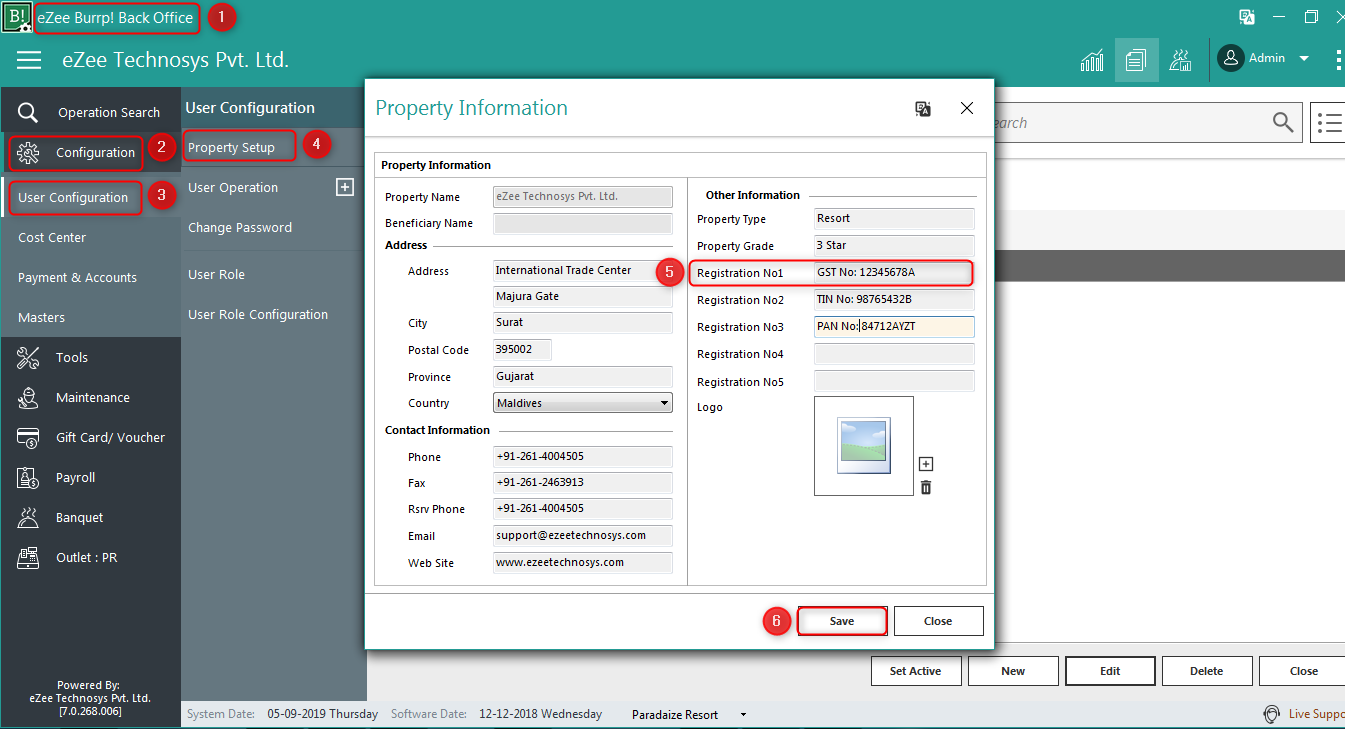Delete the logo with the trash icon
Screen dimensions: 1345x729
point(926,487)
